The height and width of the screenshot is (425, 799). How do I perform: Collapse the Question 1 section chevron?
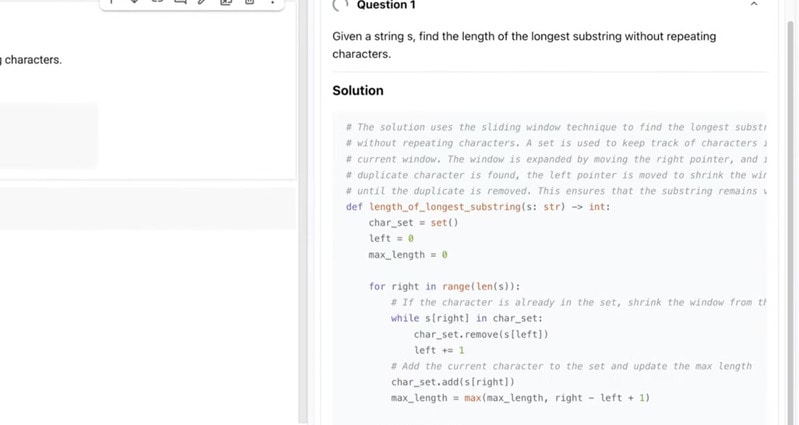click(x=754, y=5)
